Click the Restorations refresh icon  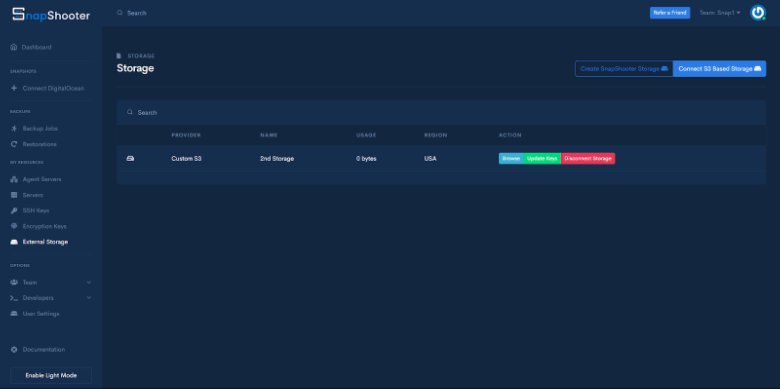(14, 144)
